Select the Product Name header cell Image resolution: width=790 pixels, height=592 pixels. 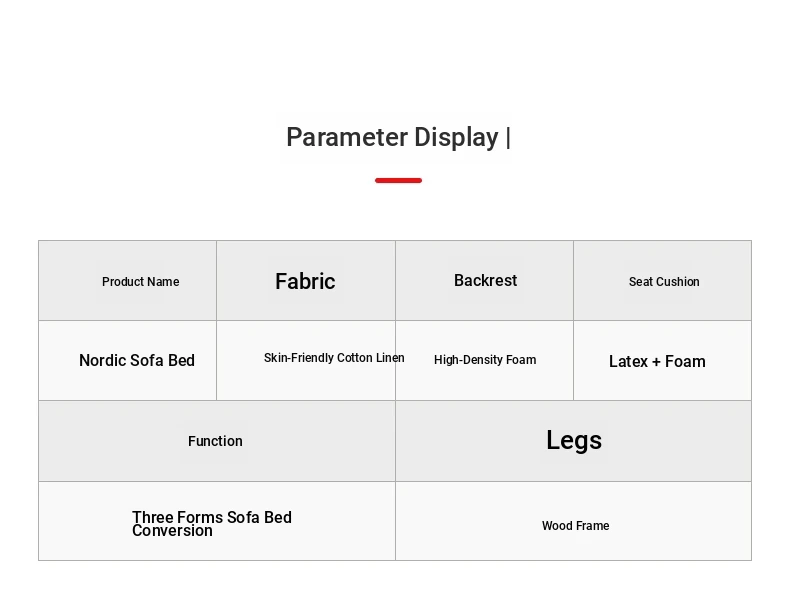(127, 281)
